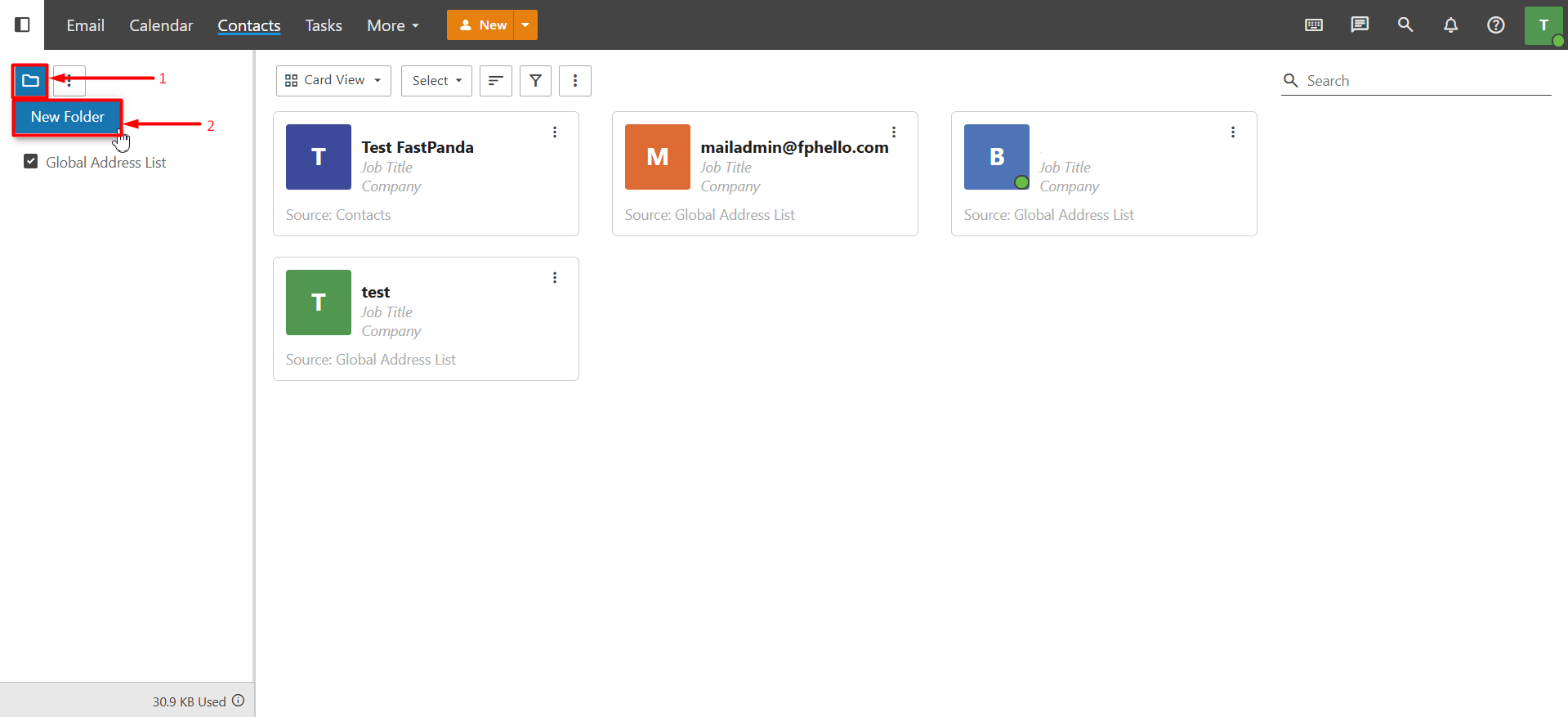1568x717 pixels.
Task: Expand the Card View dropdown
Action: pos(333,80)
